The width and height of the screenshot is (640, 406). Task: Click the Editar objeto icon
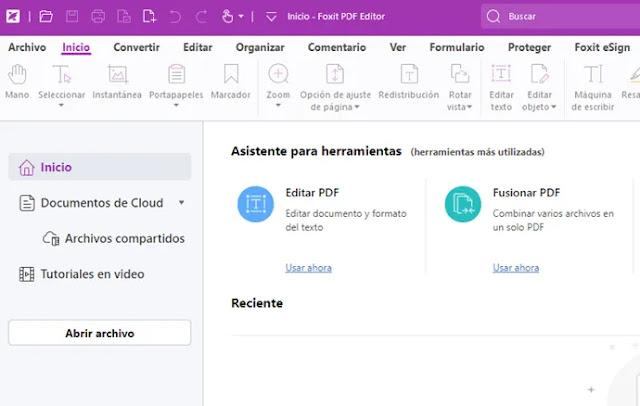539,74
